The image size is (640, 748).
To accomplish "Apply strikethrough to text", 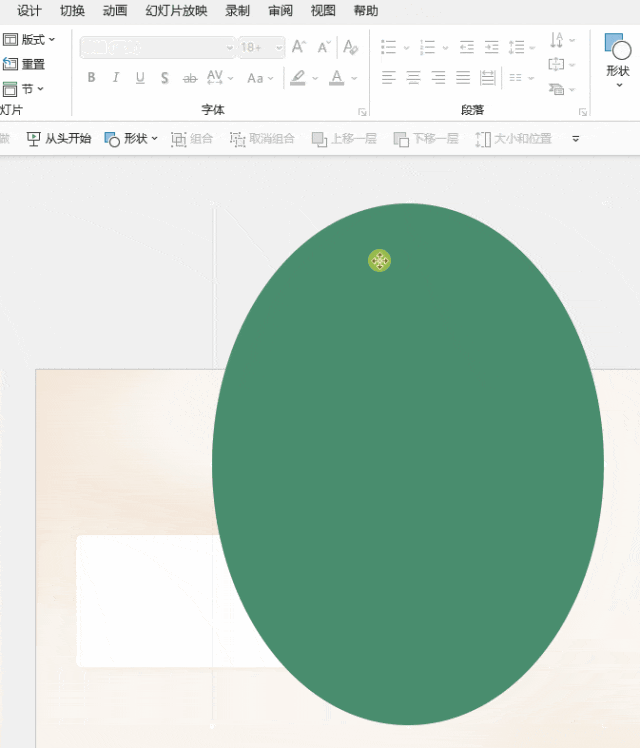I will coord(189,78).
